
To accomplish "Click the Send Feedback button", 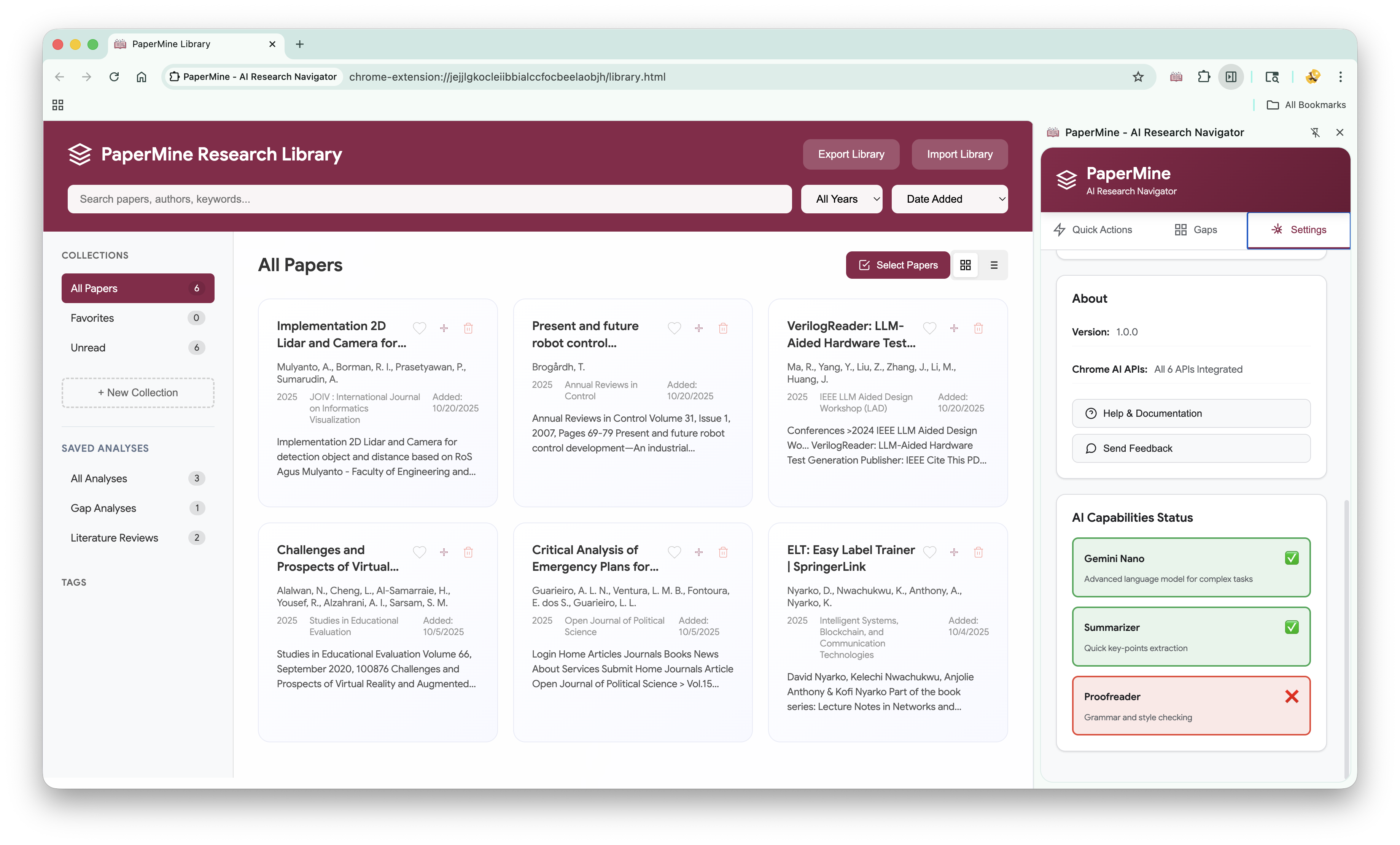I will (1191, 449).
